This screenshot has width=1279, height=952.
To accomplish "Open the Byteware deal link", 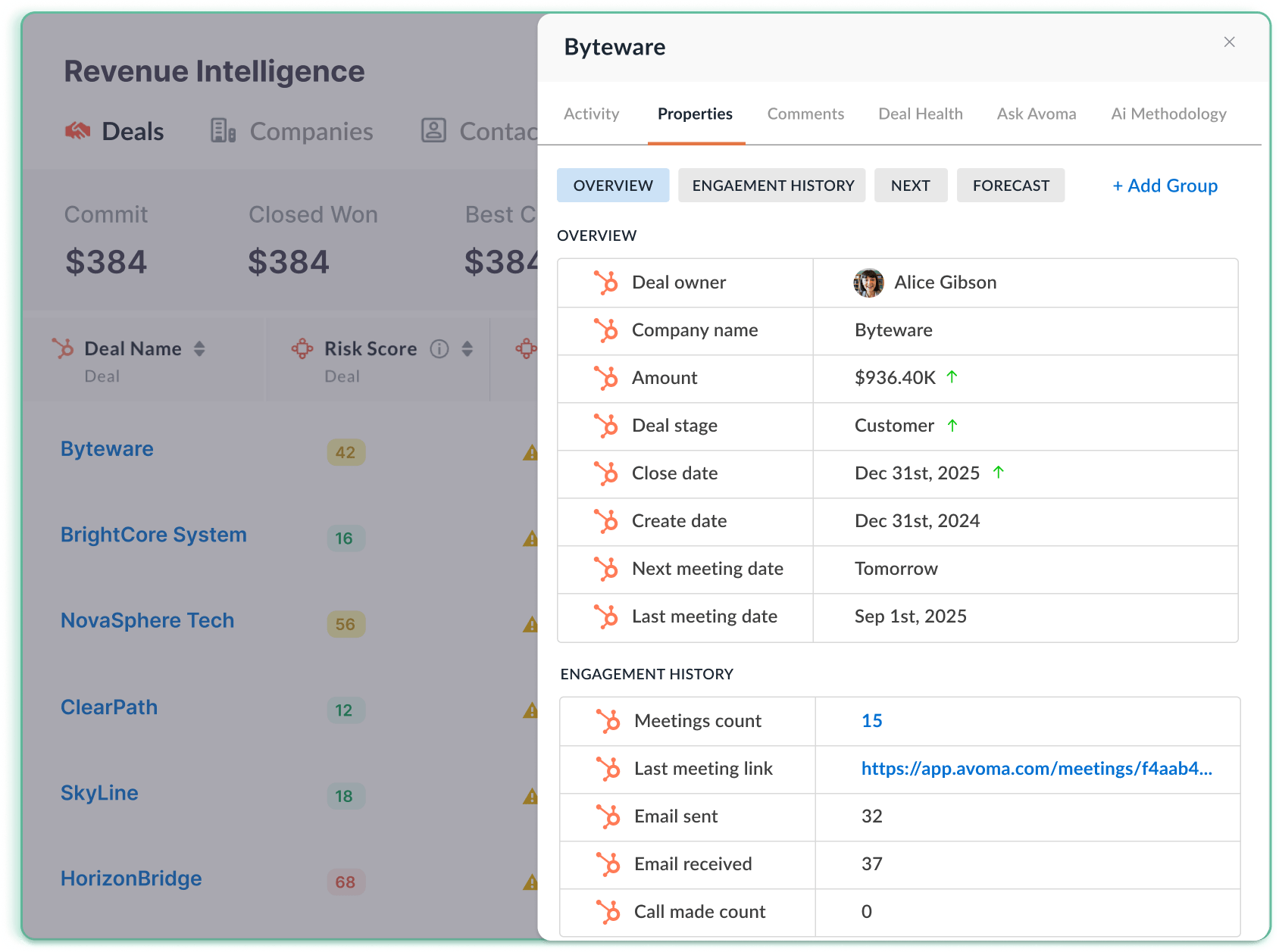I will click(x=107, y=449).
